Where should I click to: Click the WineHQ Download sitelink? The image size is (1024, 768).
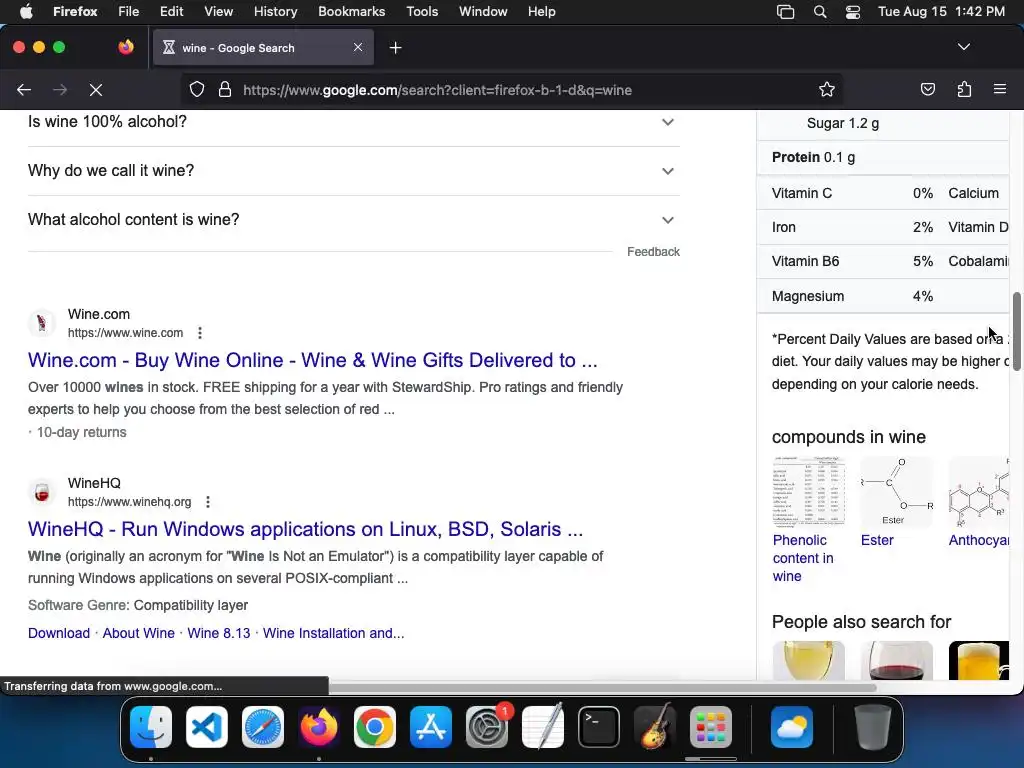(59, 633)
